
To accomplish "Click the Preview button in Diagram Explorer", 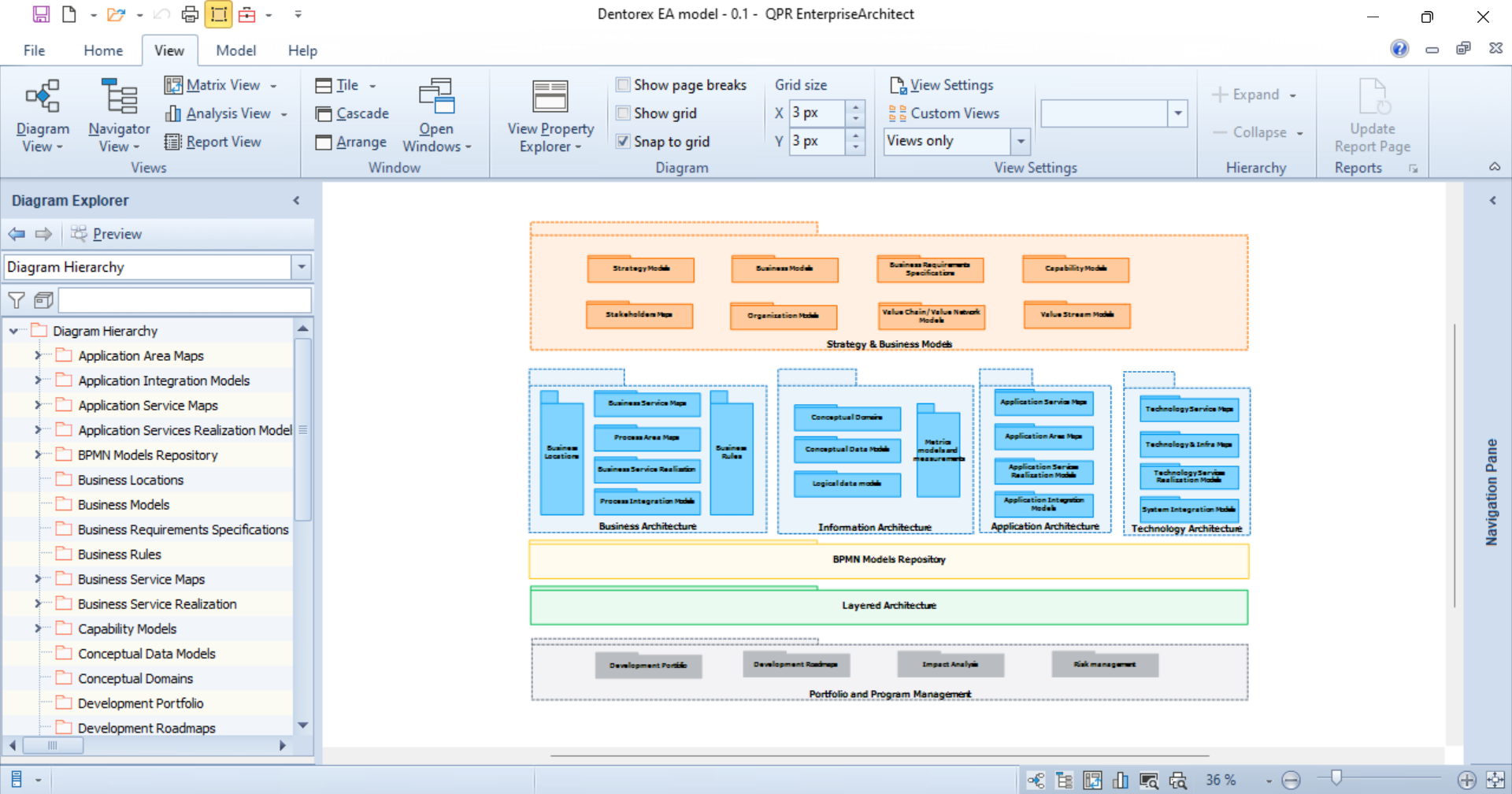I will [106, 234].
